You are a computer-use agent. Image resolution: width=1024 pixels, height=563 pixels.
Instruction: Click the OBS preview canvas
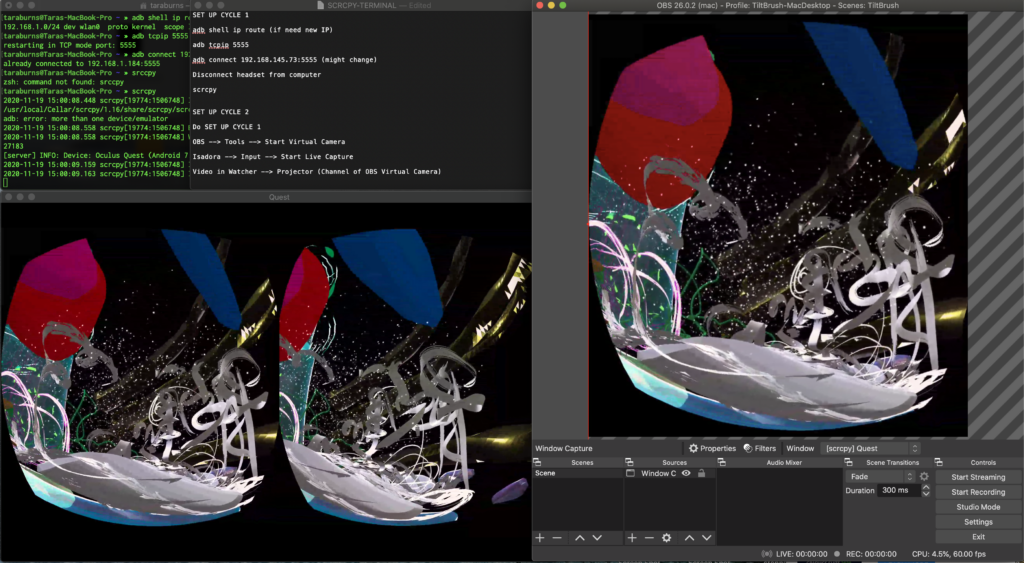pyautogui.click(x=778, y=225)
